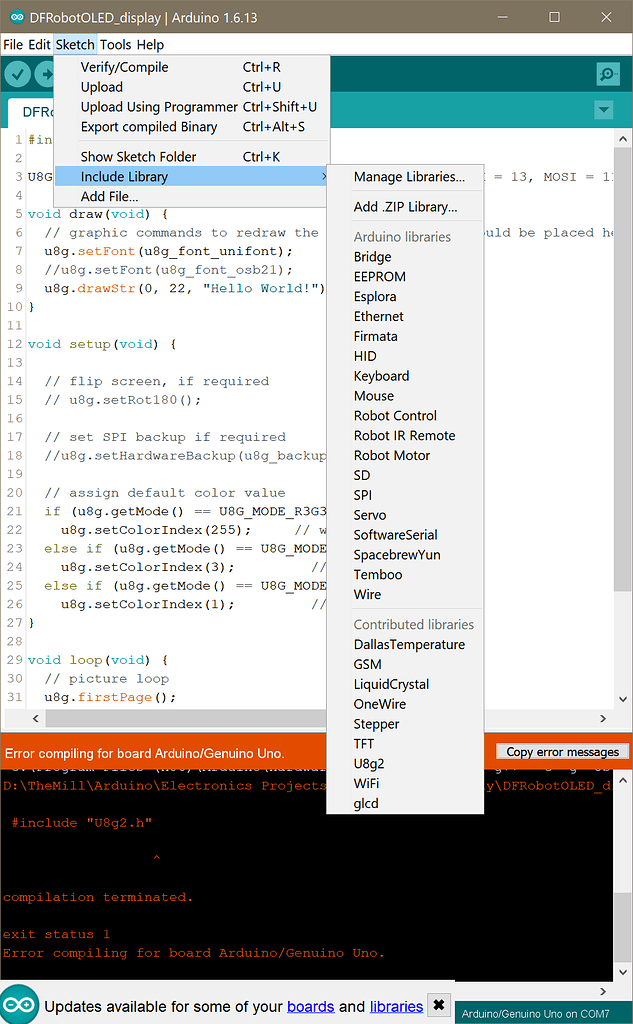The image size is (633, 1024).
Task: Include the U8g2 library
Action: coord(405,763)
